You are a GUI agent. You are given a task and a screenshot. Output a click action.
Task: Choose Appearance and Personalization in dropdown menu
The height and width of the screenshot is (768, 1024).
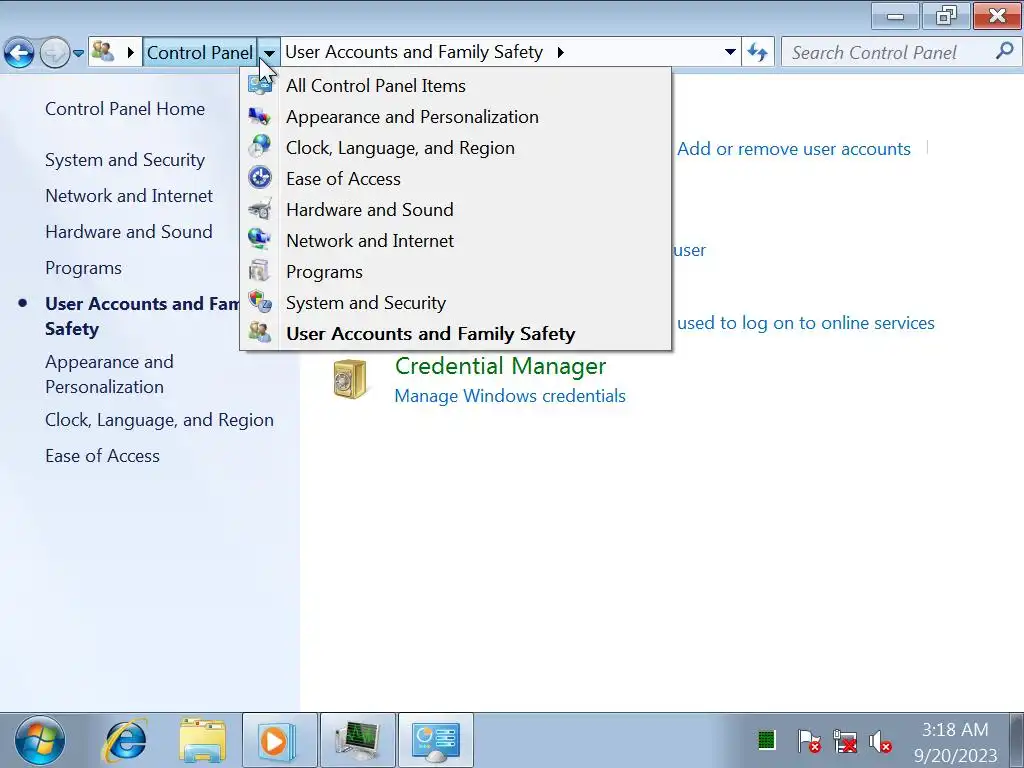tap(456, 117)
